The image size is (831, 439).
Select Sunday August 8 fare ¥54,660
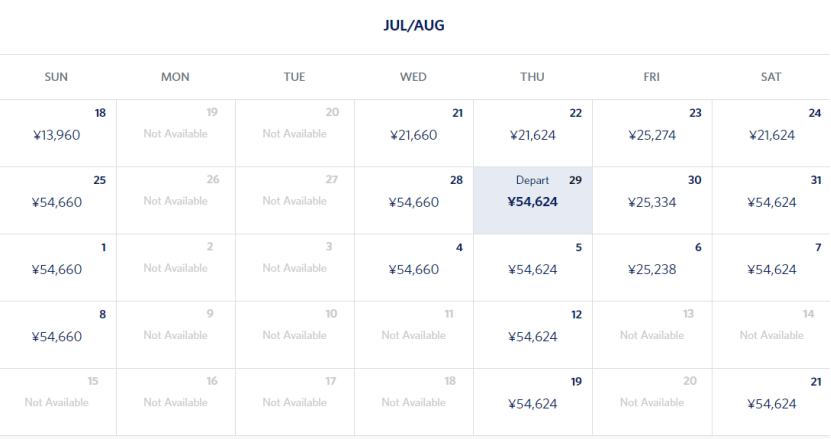coord(58,335)
